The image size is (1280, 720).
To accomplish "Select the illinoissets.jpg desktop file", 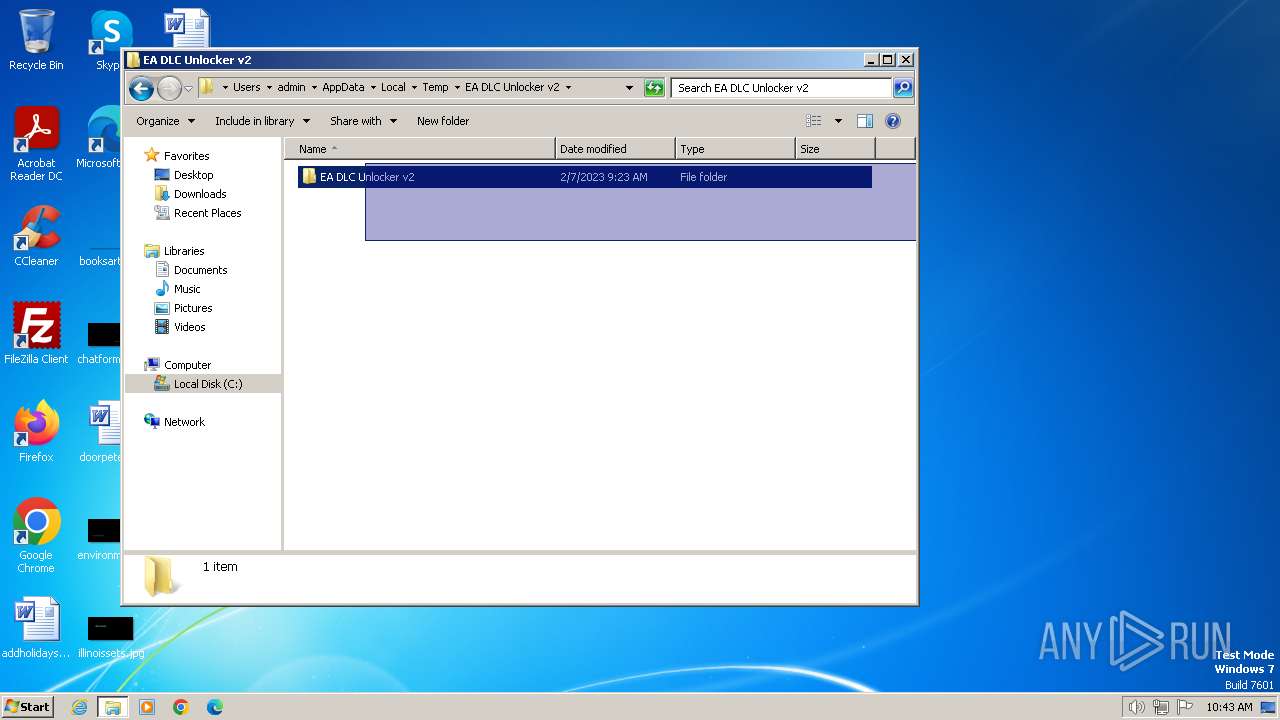I will [110, 637].
